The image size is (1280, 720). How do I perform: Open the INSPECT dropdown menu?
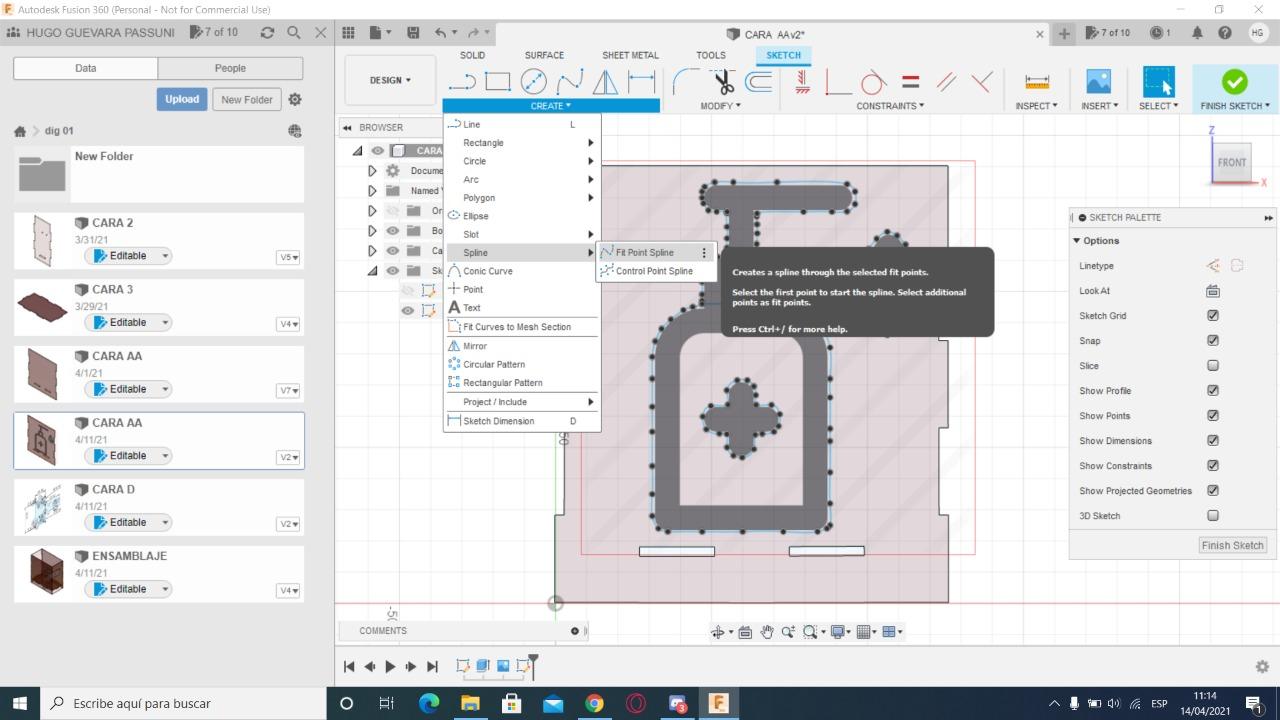click(x=1036, y=106)
